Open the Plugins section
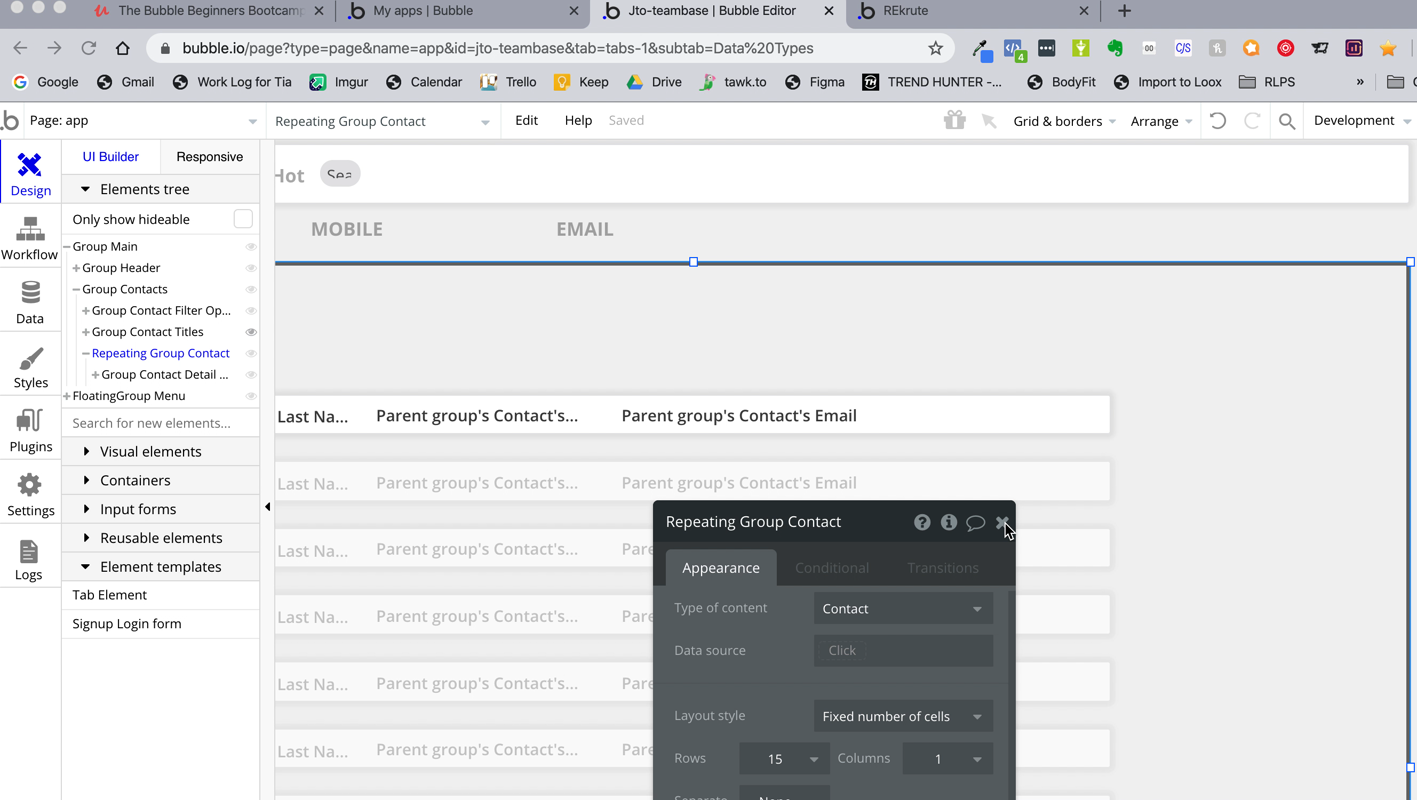 point(30,431)
